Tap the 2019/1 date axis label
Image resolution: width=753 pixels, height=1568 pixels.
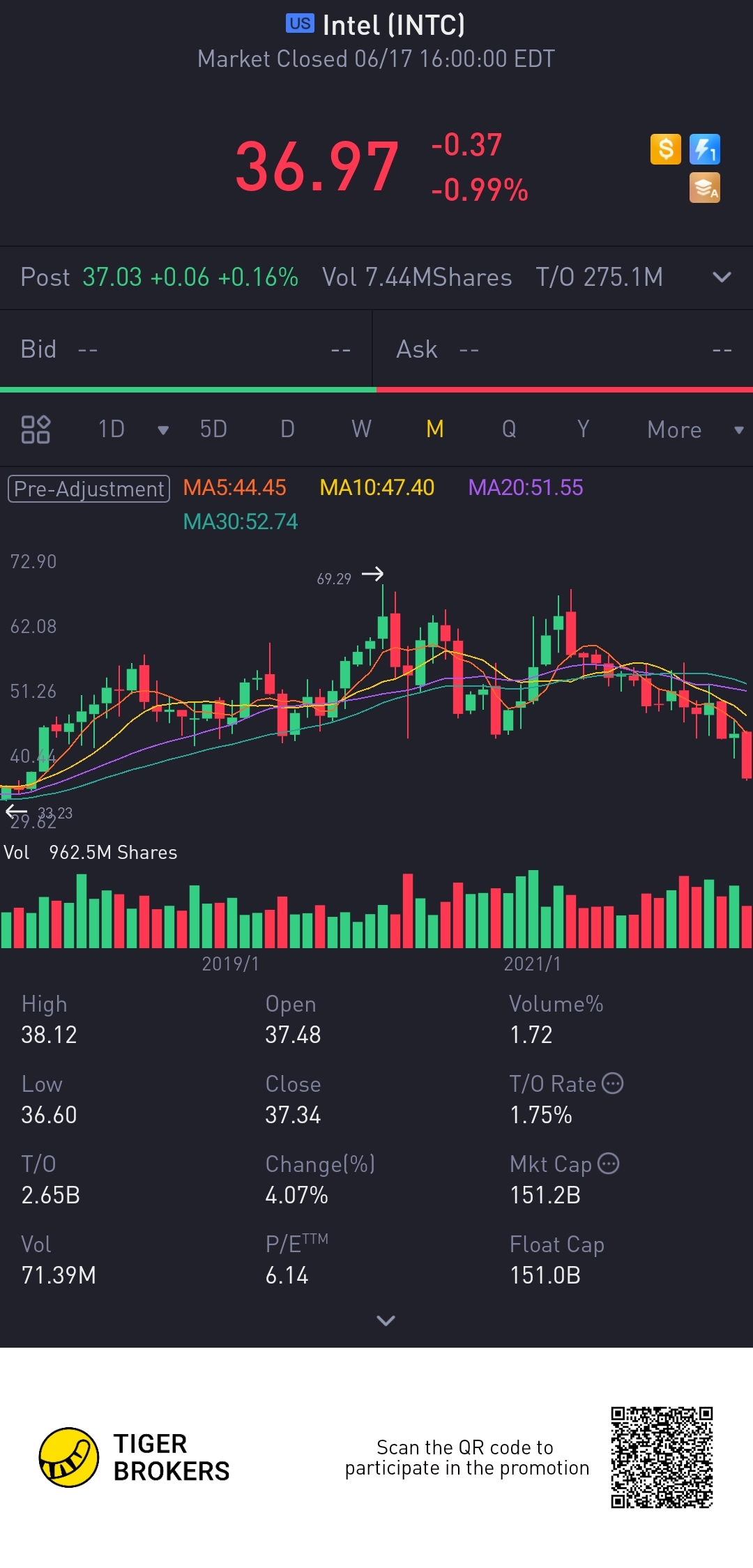pyautogui.click(x=230, y=964)
